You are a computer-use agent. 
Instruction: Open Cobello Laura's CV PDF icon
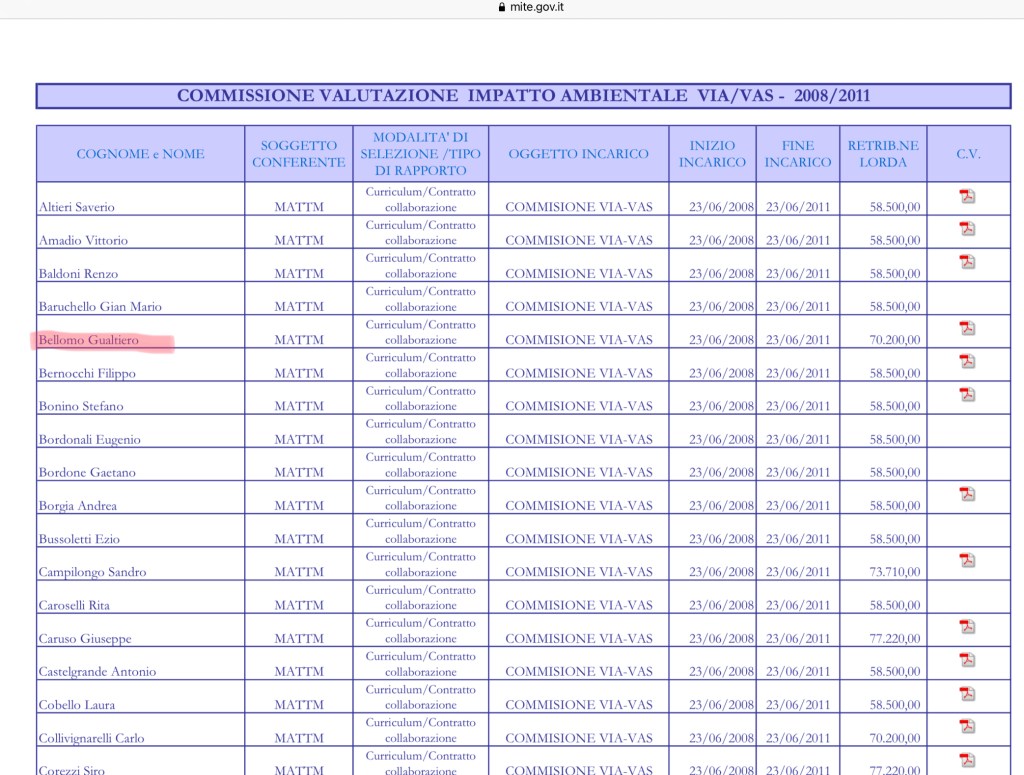[967, 693]
